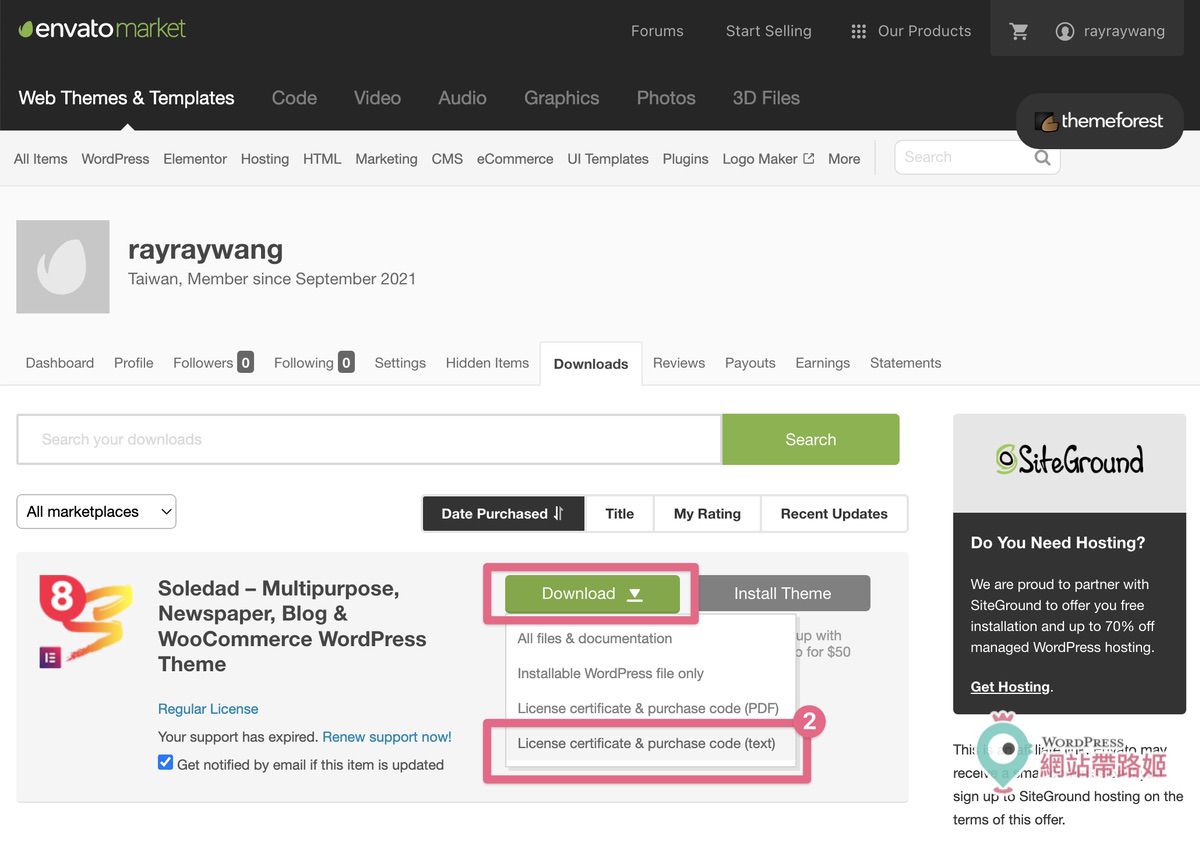
Task: Open the Hidden Items tab
Action: tap(487, 363)
